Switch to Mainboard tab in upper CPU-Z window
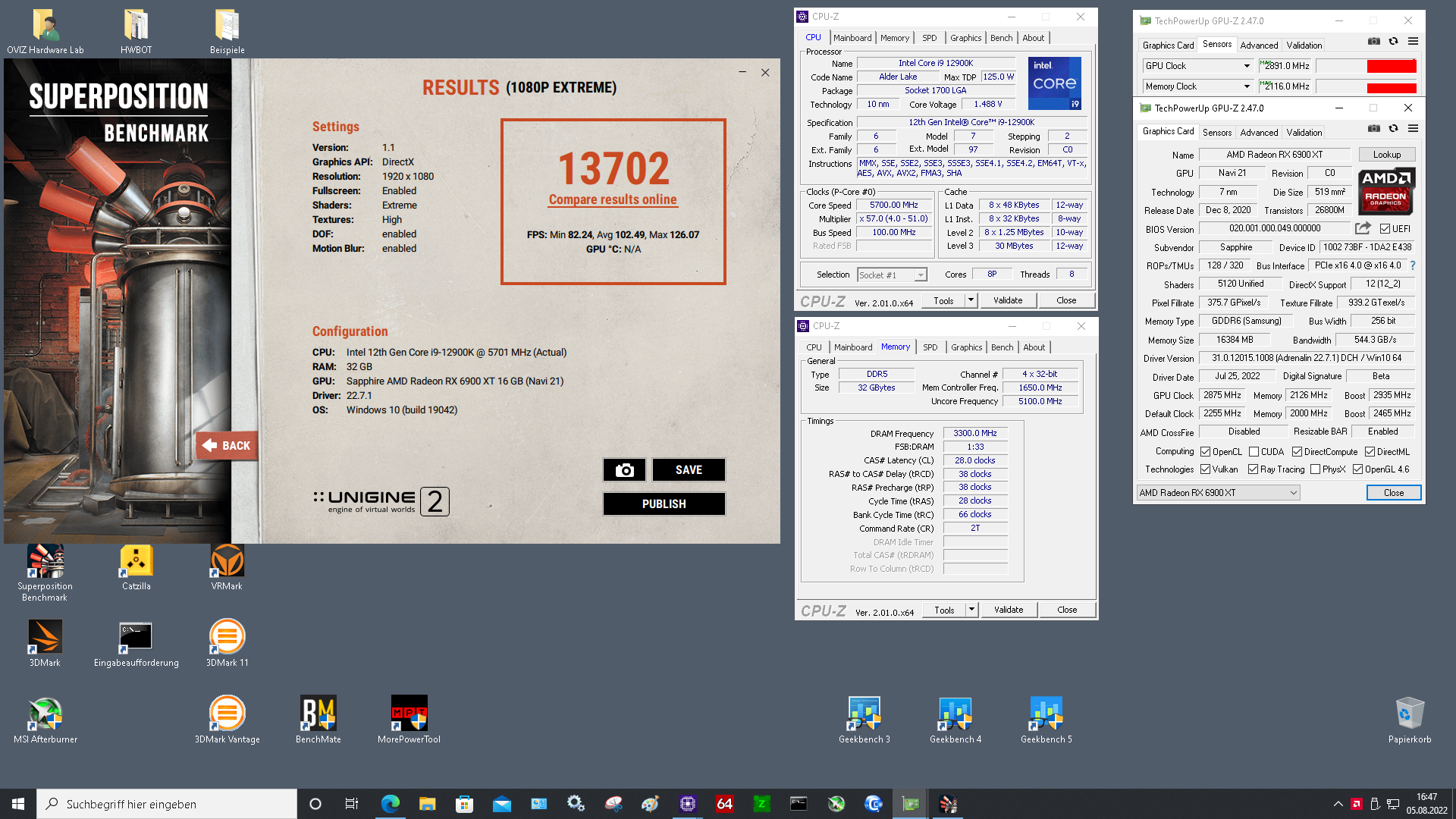 pyautogui.click(x=852, y=38)
